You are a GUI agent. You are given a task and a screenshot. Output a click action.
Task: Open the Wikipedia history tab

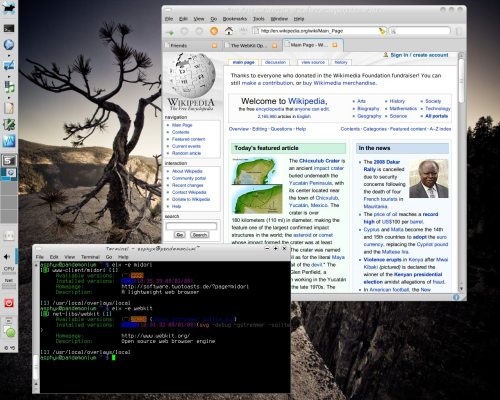tap(341, 62)
